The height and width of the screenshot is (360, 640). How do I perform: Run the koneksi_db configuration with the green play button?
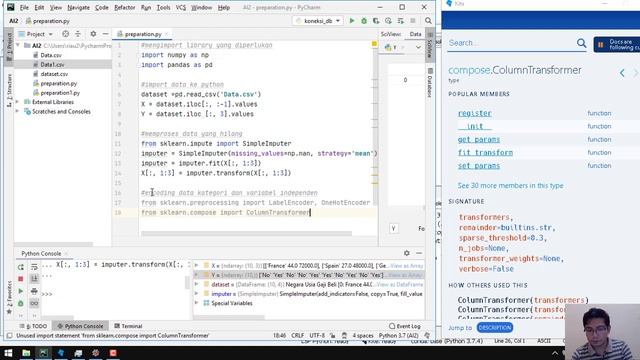351,21
